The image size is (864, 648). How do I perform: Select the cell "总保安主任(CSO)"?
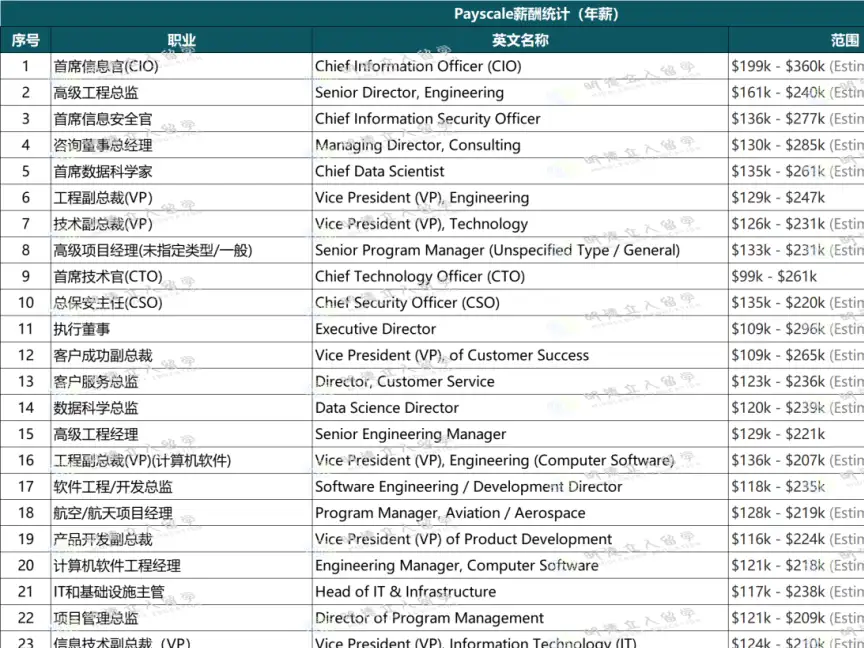pos(181,303)
